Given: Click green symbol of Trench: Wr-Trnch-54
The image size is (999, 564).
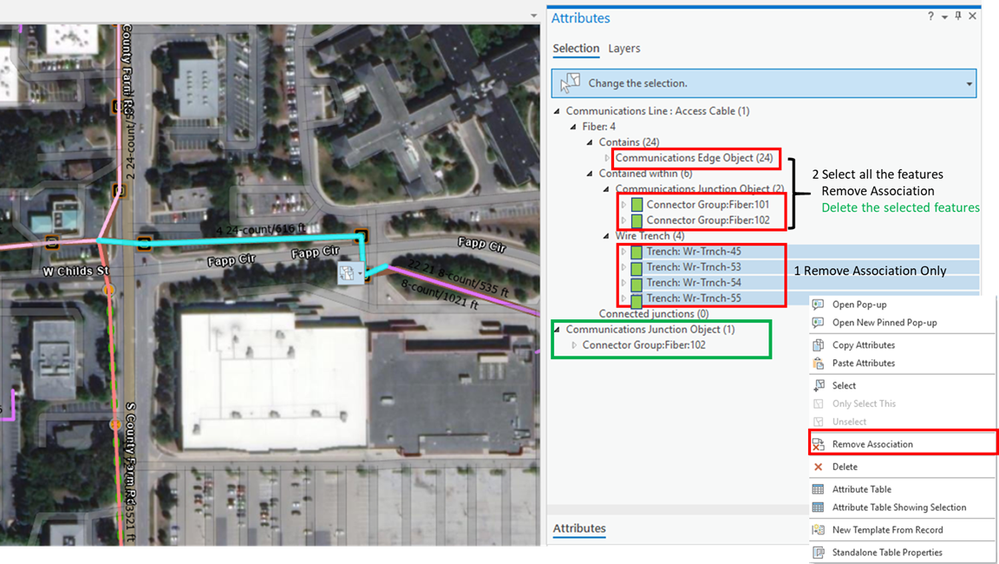Looking at the screenshot, I should (636, 284).
